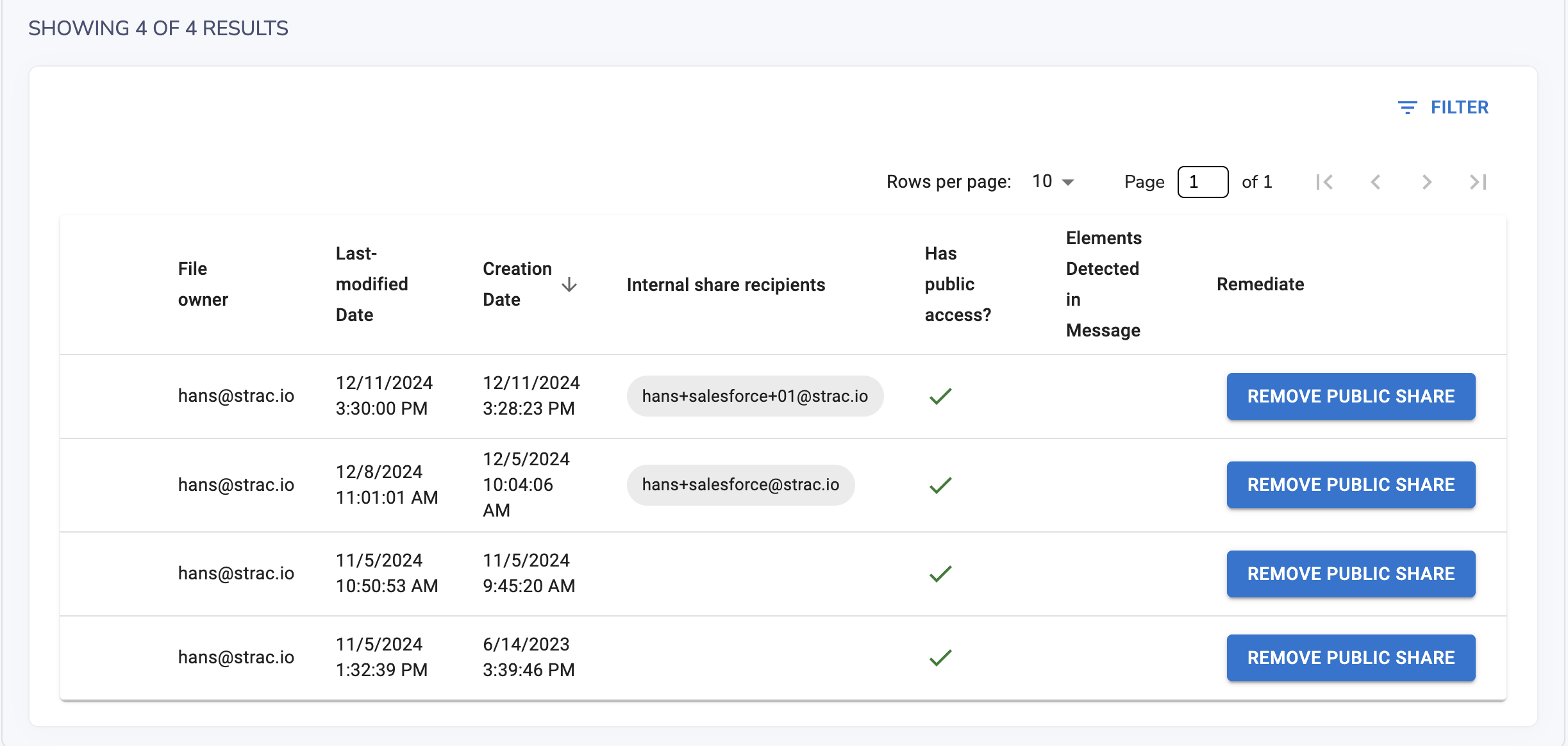Screen dimensions: 1568x746
Task: Click Has public access column header
Action: [x=957, y=284]
